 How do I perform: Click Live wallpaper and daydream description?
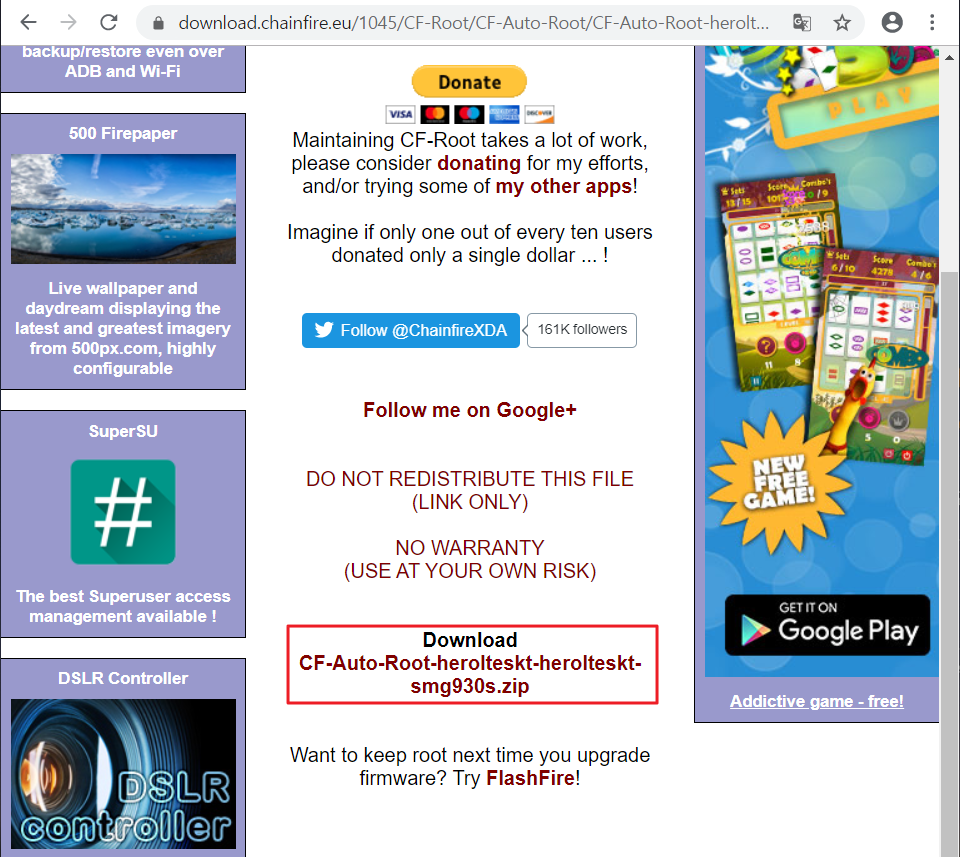click(x=123, y=329)
